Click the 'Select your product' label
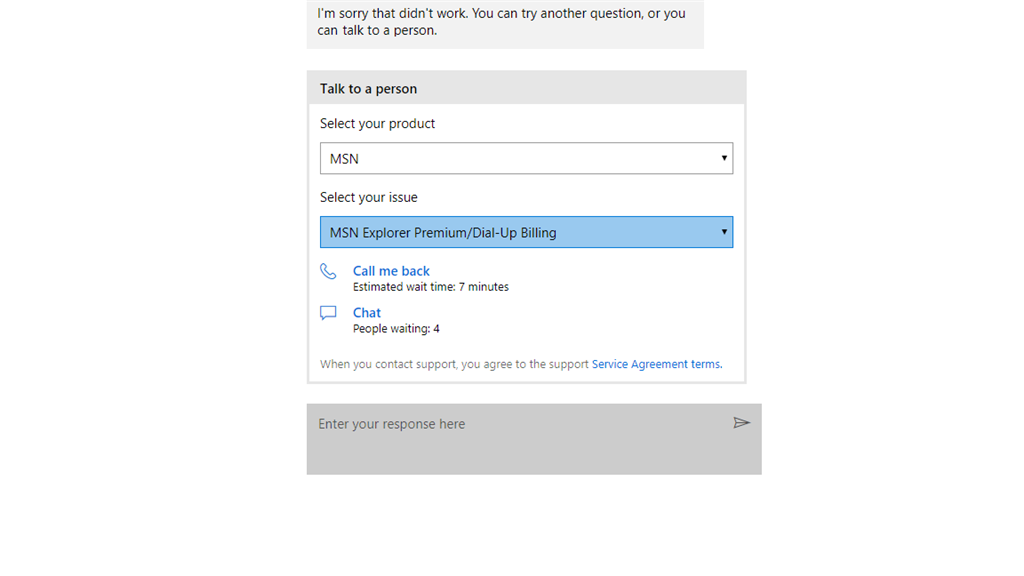 tap(377, 123)
